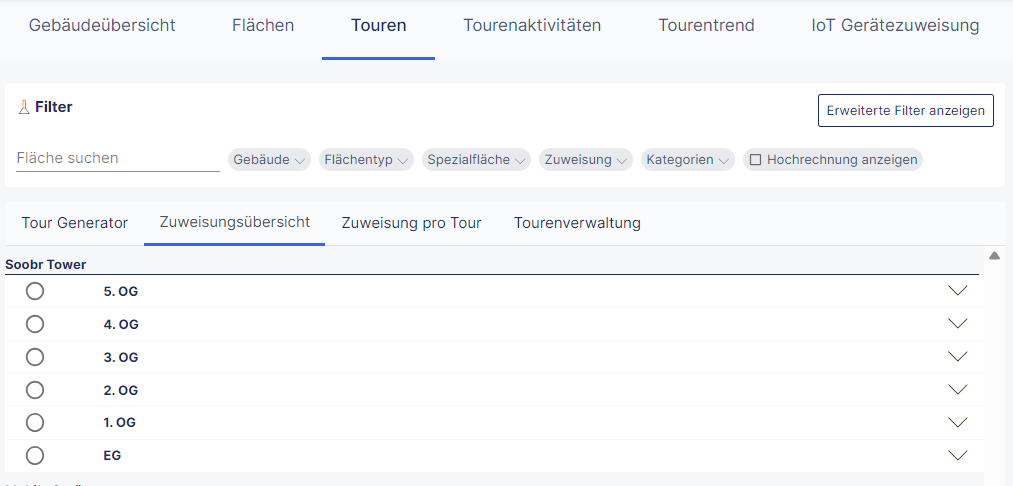The height and width of the screenshot is (486, 1013).
Task: Click the Fläche suchen search field
Action: pyautogui.click(x=117, y=158)
